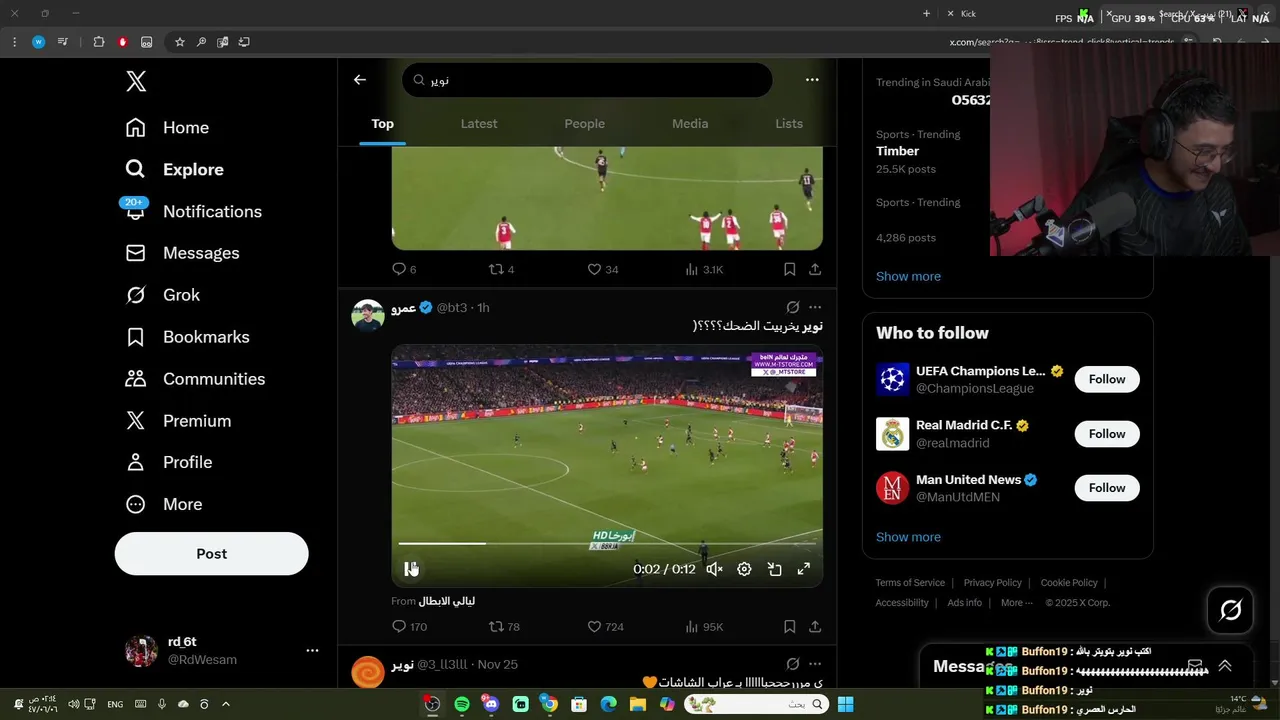Screen dimensions: 1280x720
Task: Follow Real Madrid C.F.
Action: pyautogui.click(x=1107, y=434)
